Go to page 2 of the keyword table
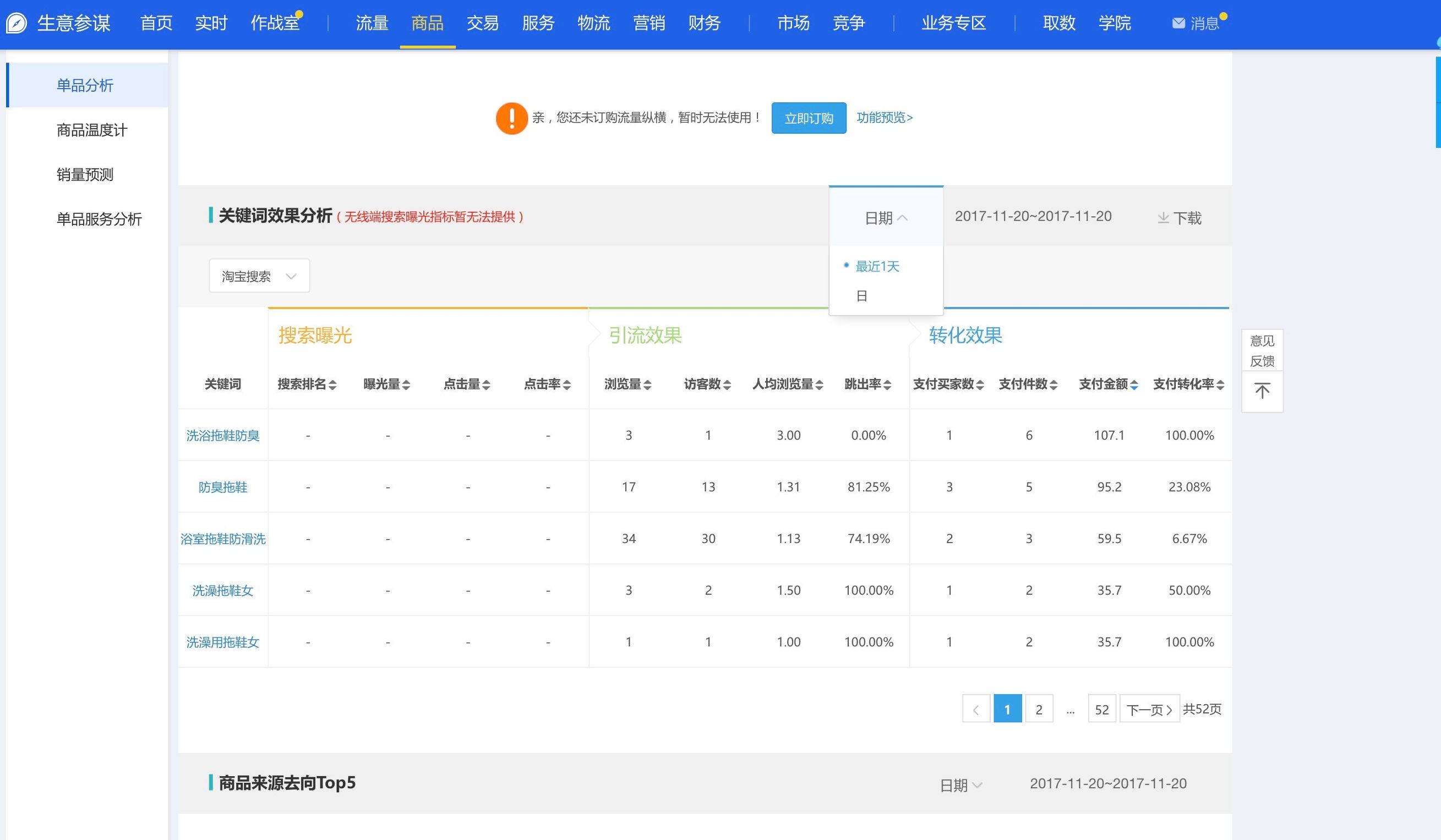 [x=1039, y=709]
